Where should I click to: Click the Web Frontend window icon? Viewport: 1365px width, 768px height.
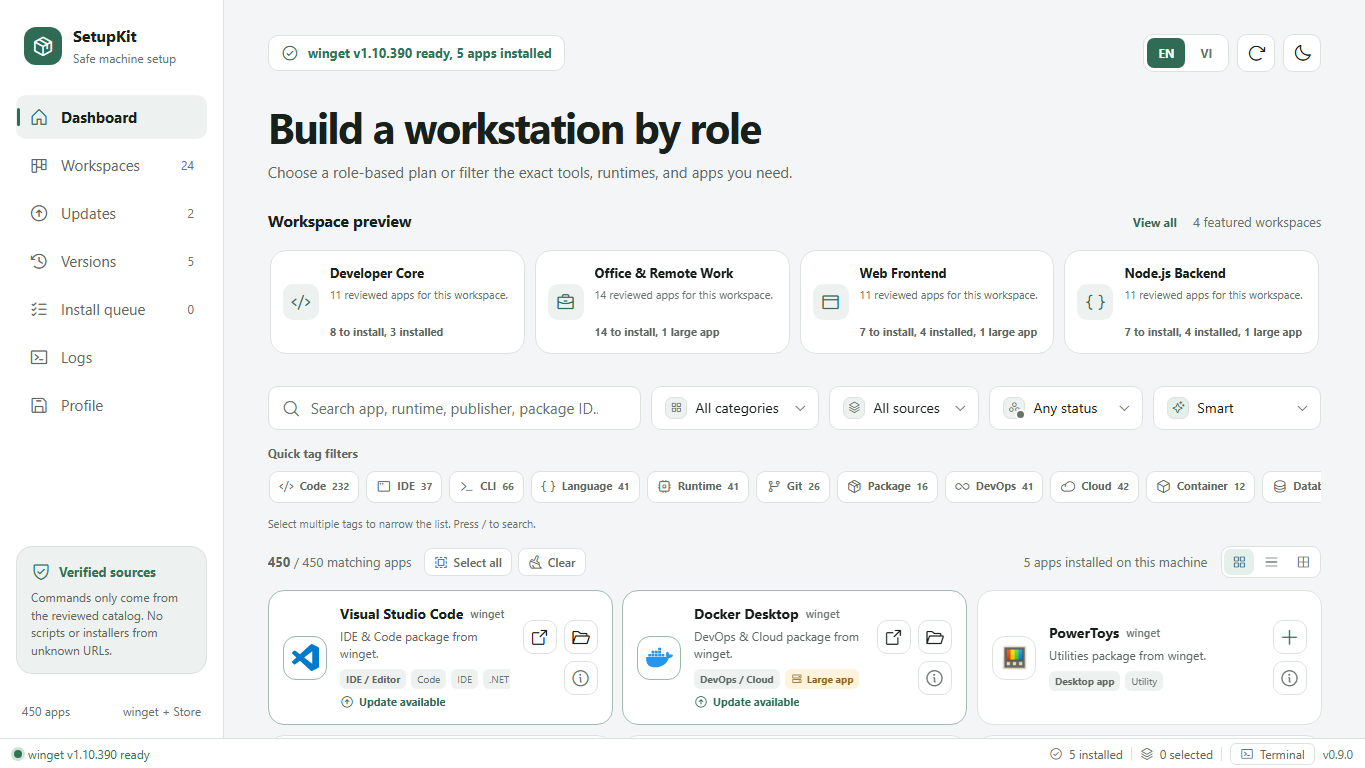click(830, 301)
